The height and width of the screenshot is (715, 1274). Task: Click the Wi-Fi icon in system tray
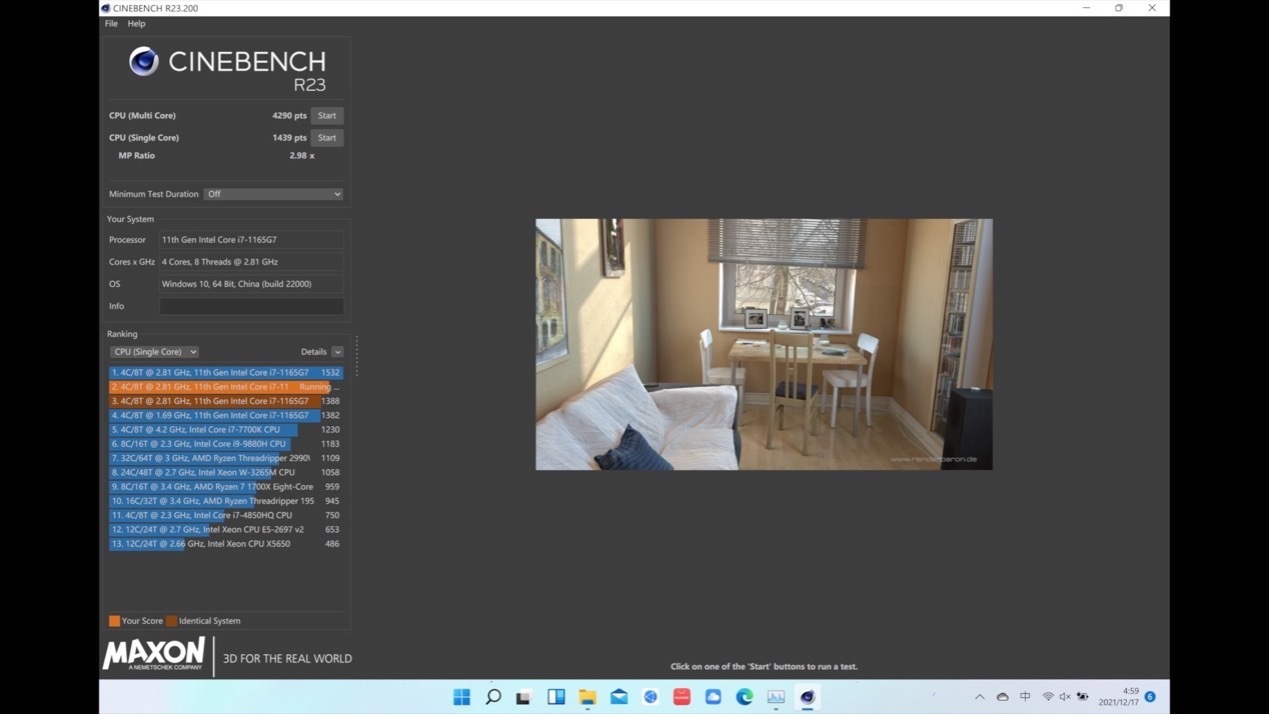(1048, 697)
